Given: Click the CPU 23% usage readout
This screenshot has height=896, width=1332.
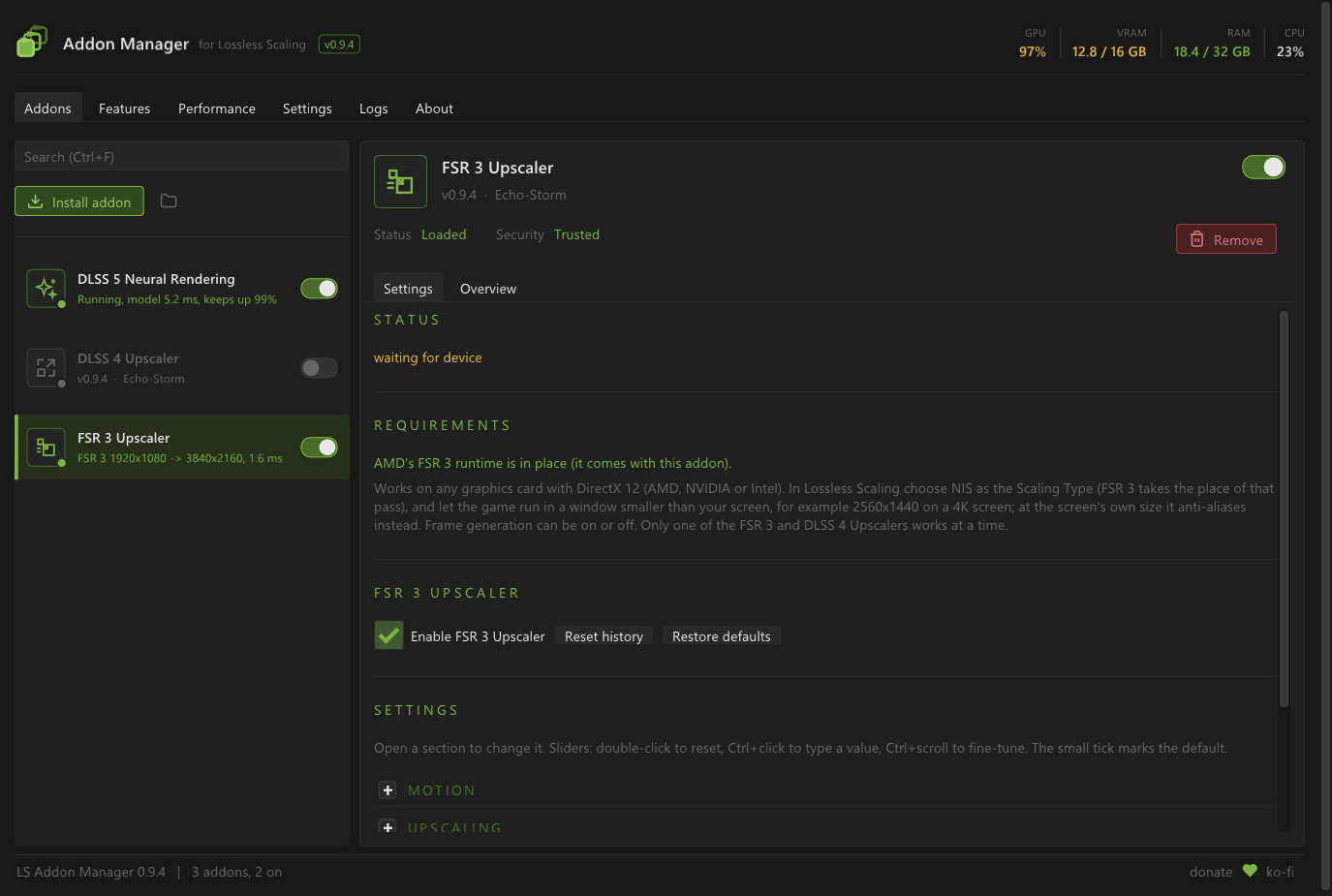Looking at the screenshot, I should pos(1290,43).
